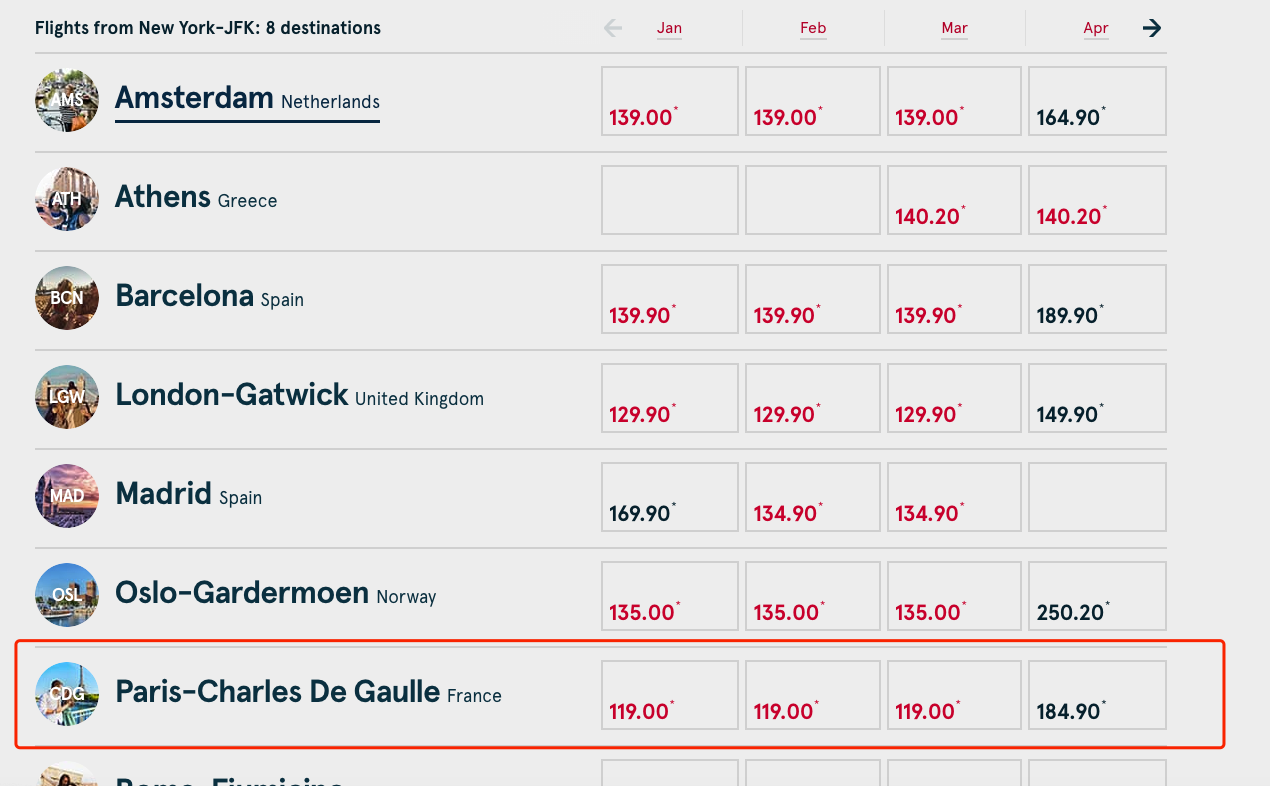Click the CDG Paris circular airport image

point(67,694)
